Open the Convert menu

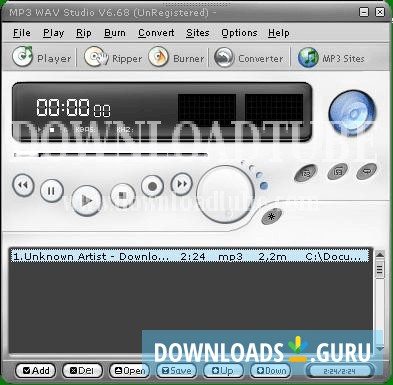click(x=156, y=33)
